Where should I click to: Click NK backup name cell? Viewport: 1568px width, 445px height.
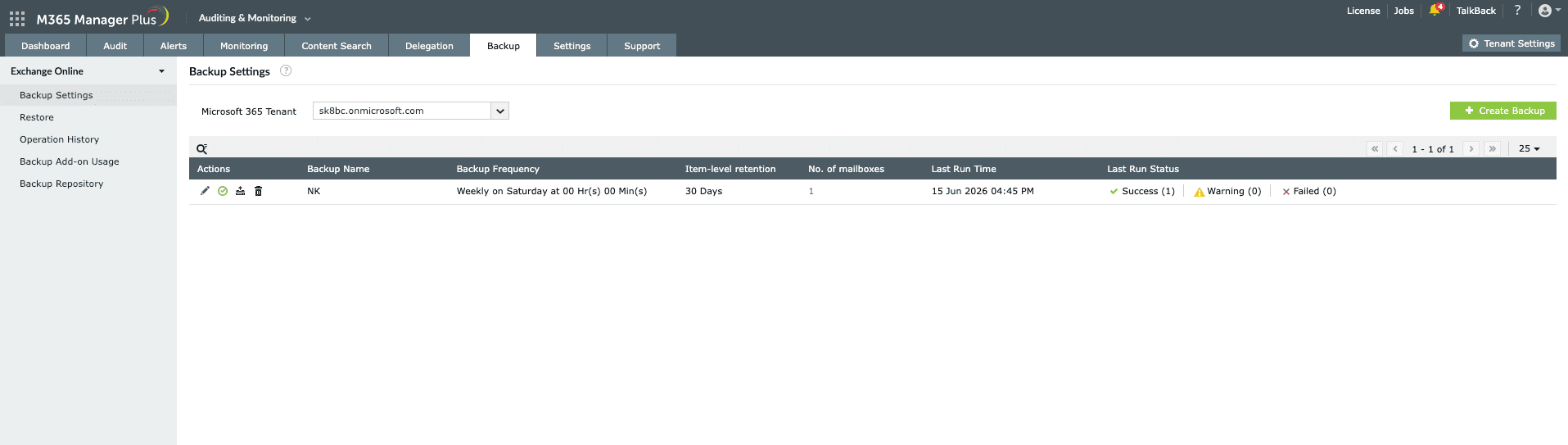click(314, 191)
